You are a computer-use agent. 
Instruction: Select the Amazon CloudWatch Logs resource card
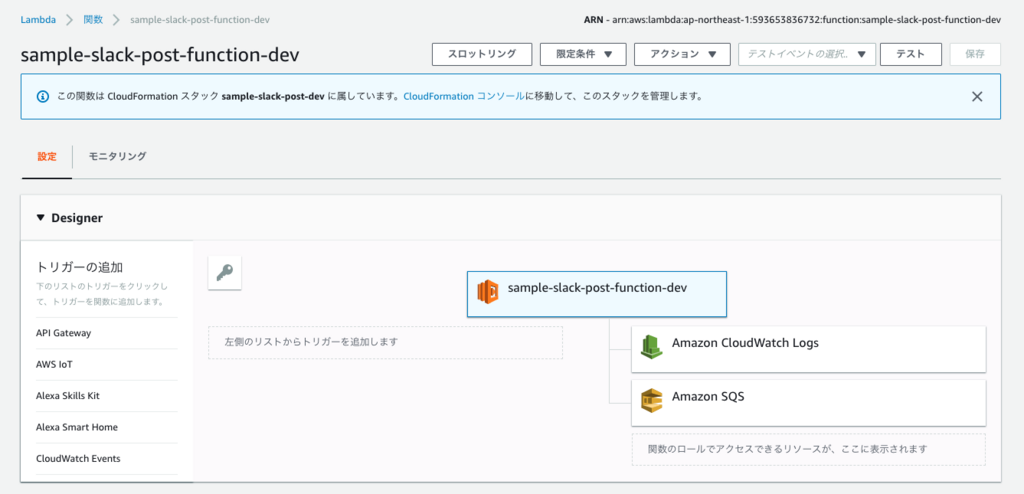click(808, 349)
